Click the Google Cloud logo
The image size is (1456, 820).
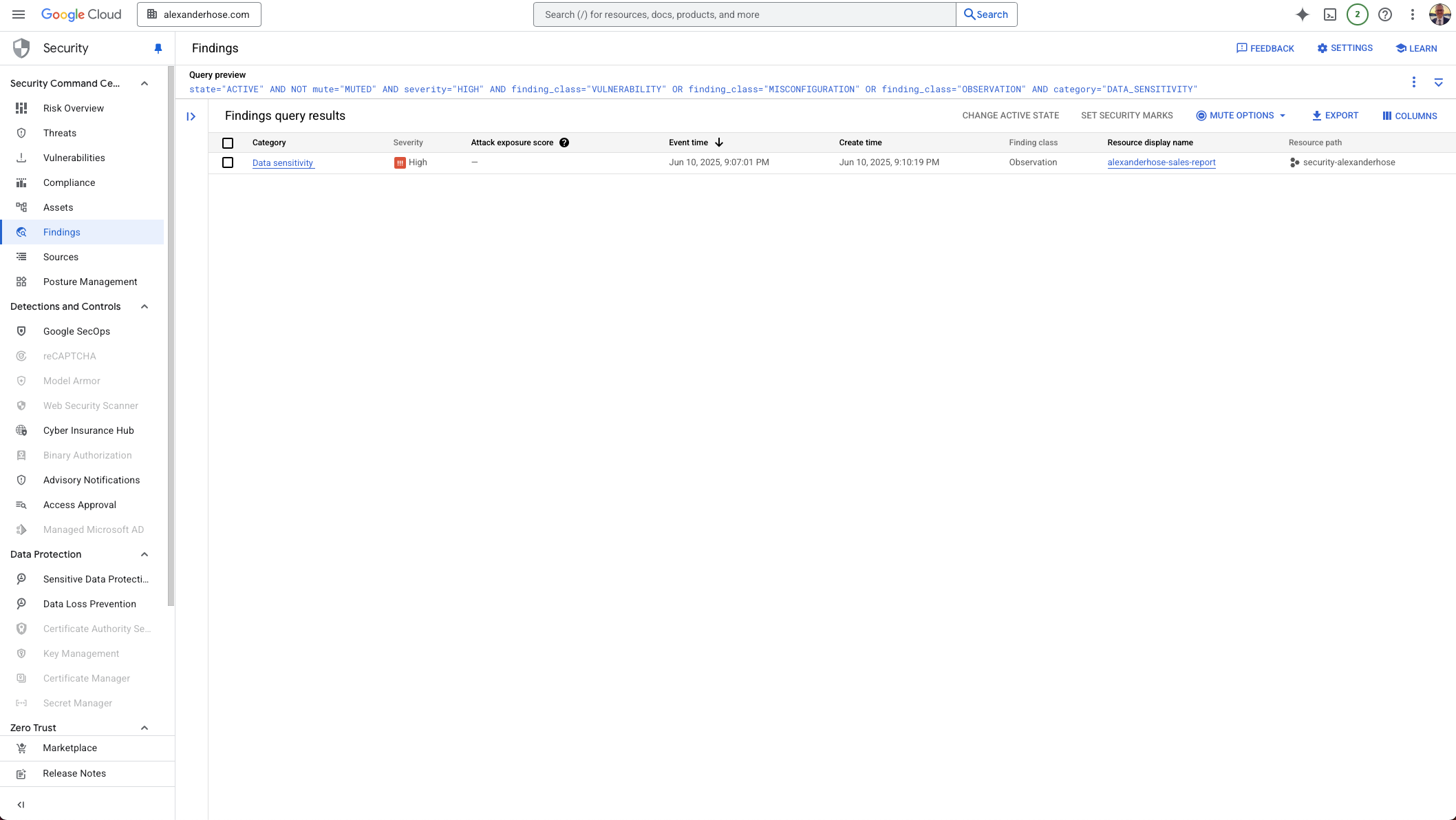click(81, 14)
